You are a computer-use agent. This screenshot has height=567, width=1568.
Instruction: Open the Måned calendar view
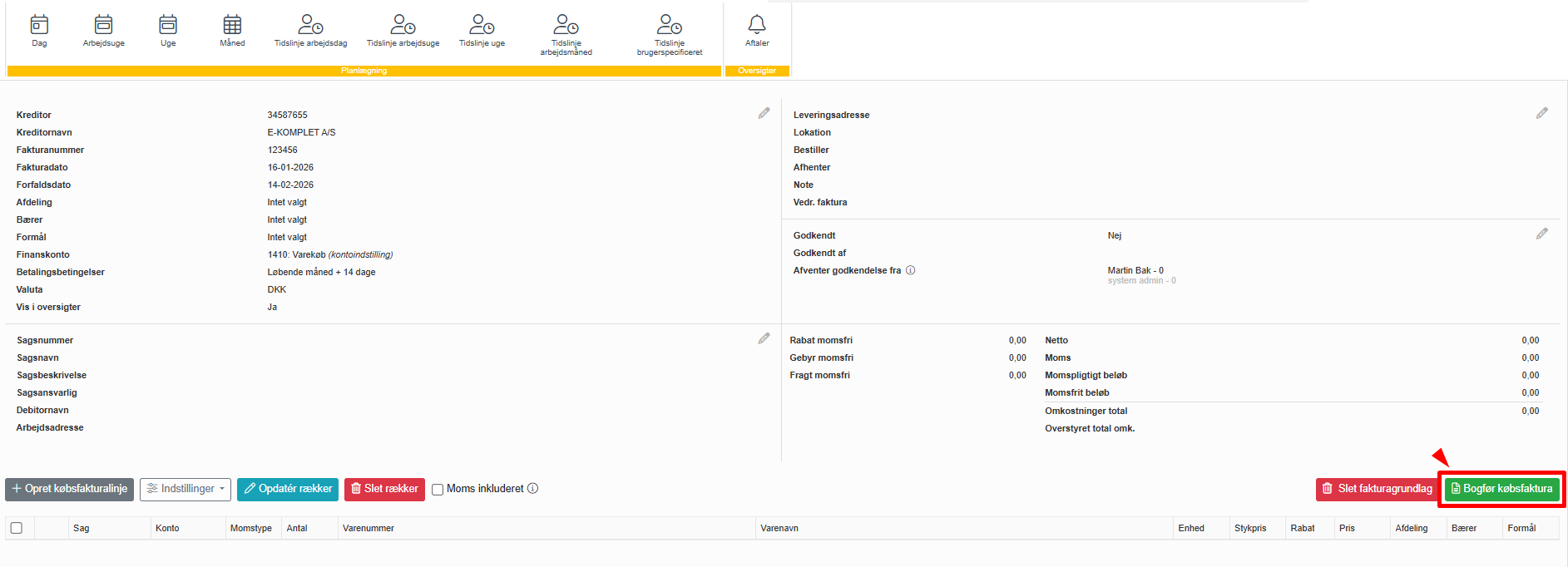pos(232,31)
